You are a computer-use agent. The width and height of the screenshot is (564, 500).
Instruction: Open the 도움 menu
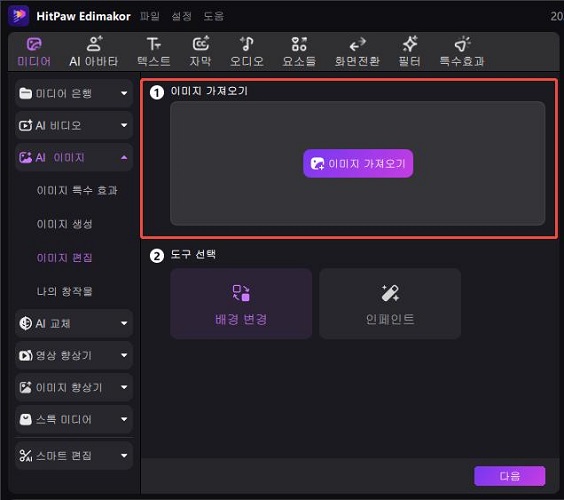click(214, 16)
